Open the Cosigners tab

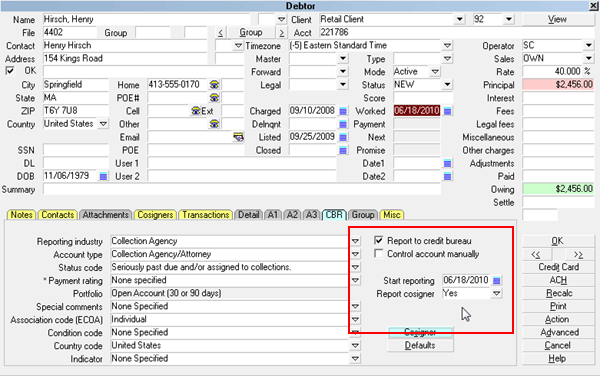155,215
